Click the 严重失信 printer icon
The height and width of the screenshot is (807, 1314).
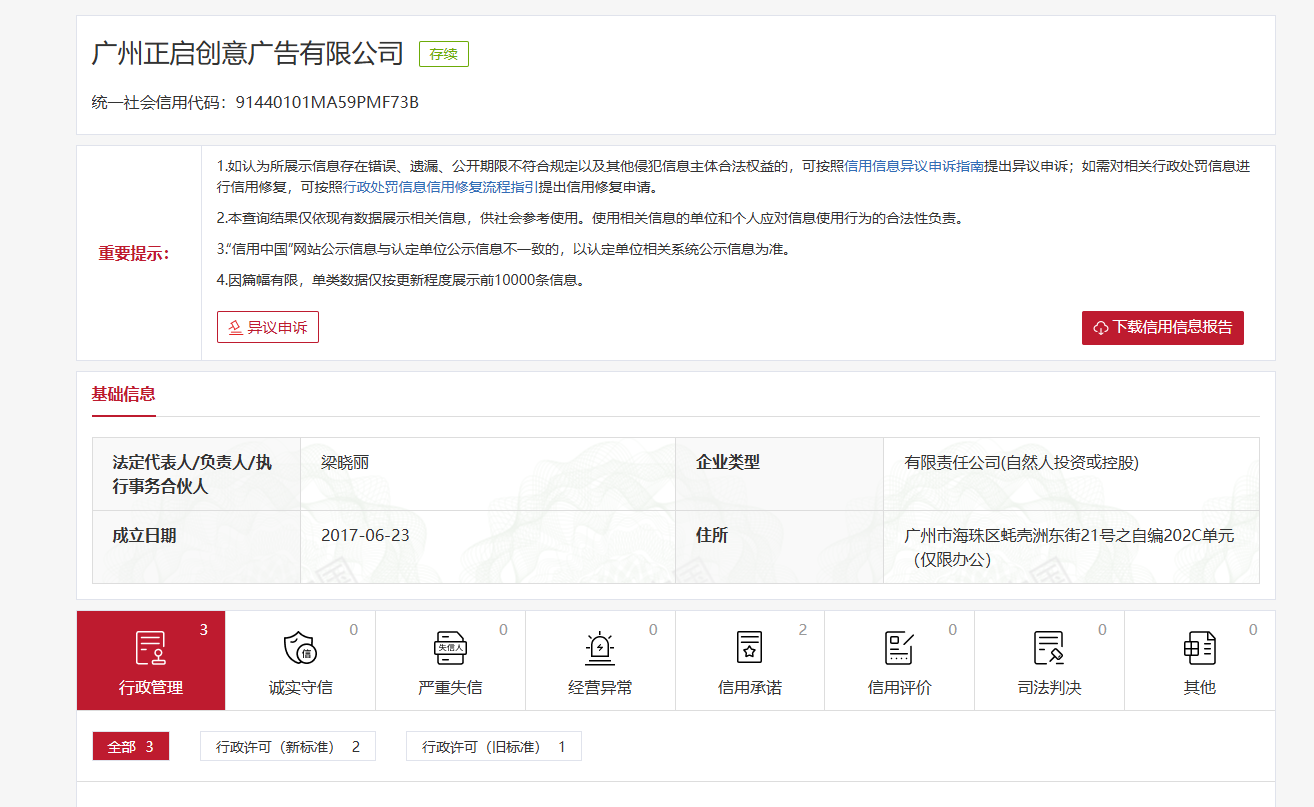(x=450, y=648)
